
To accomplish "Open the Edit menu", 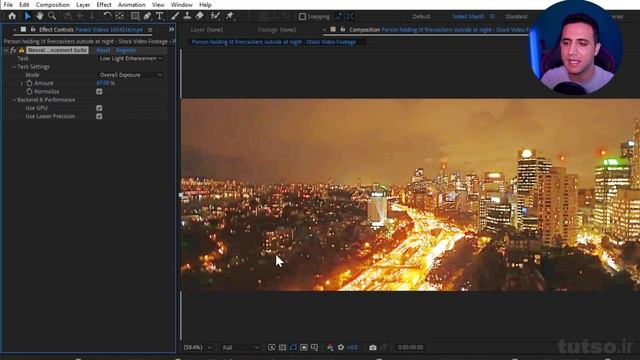I will click(24, 5).
